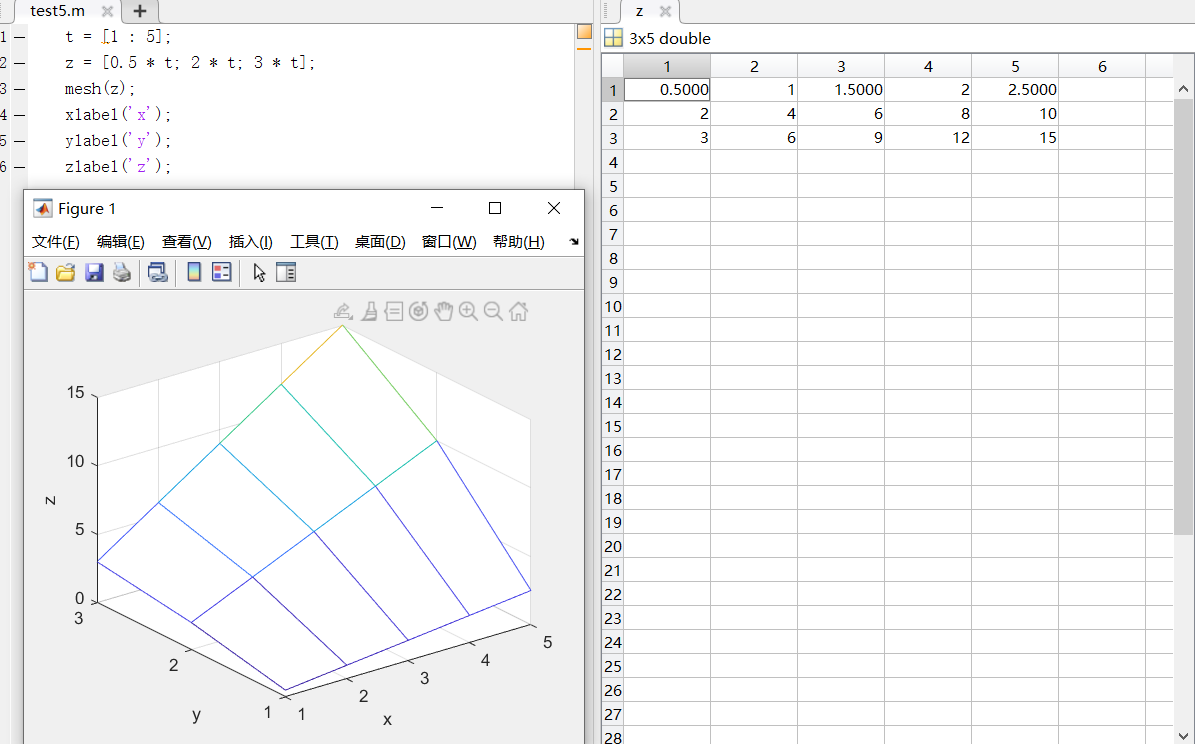Viewport: 1195px width, 744px height.
Task: Click orange code analyzer indicator in editor
Action: tap(584, 31)
